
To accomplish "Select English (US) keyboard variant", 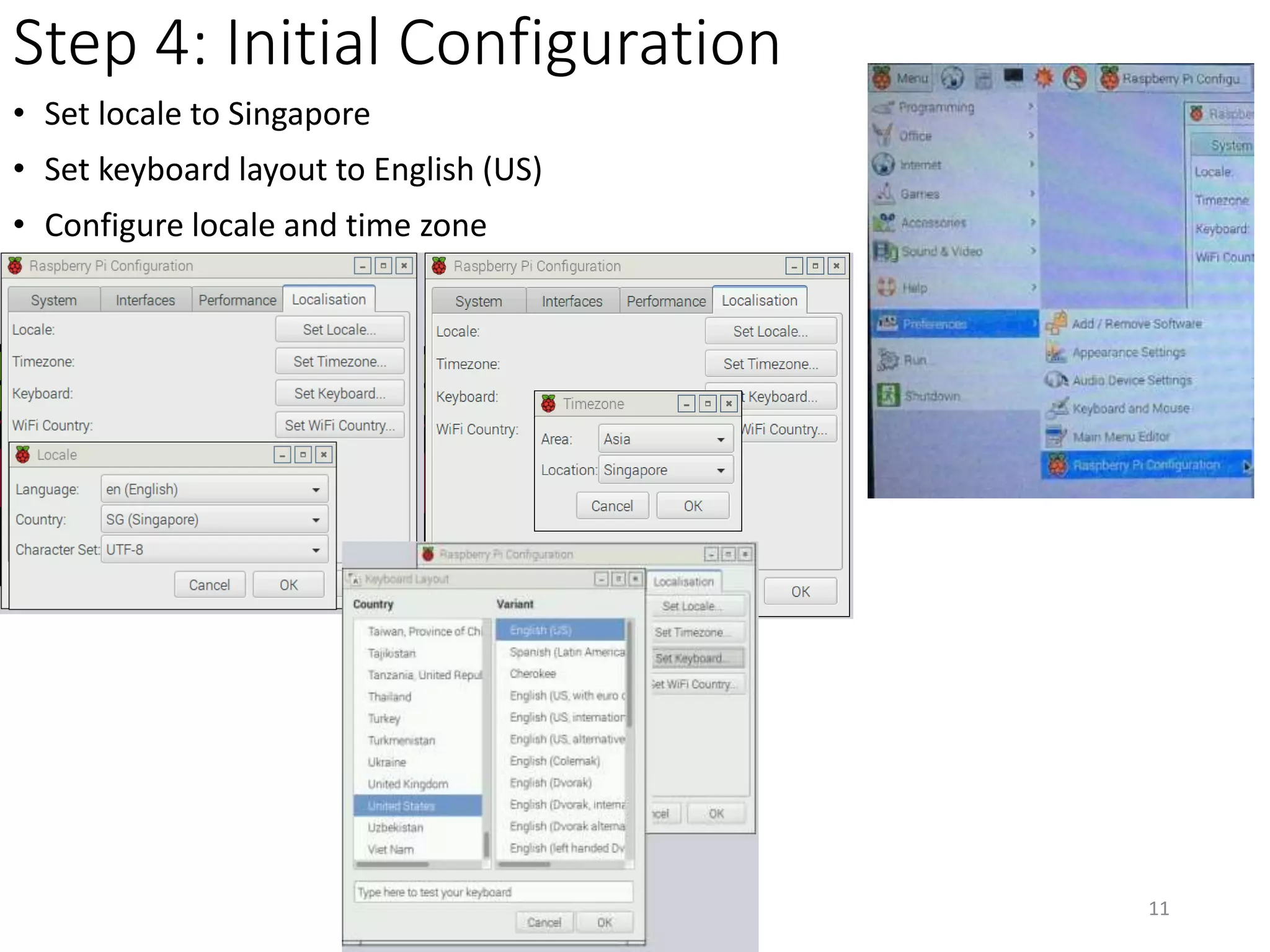I will 561,630.
